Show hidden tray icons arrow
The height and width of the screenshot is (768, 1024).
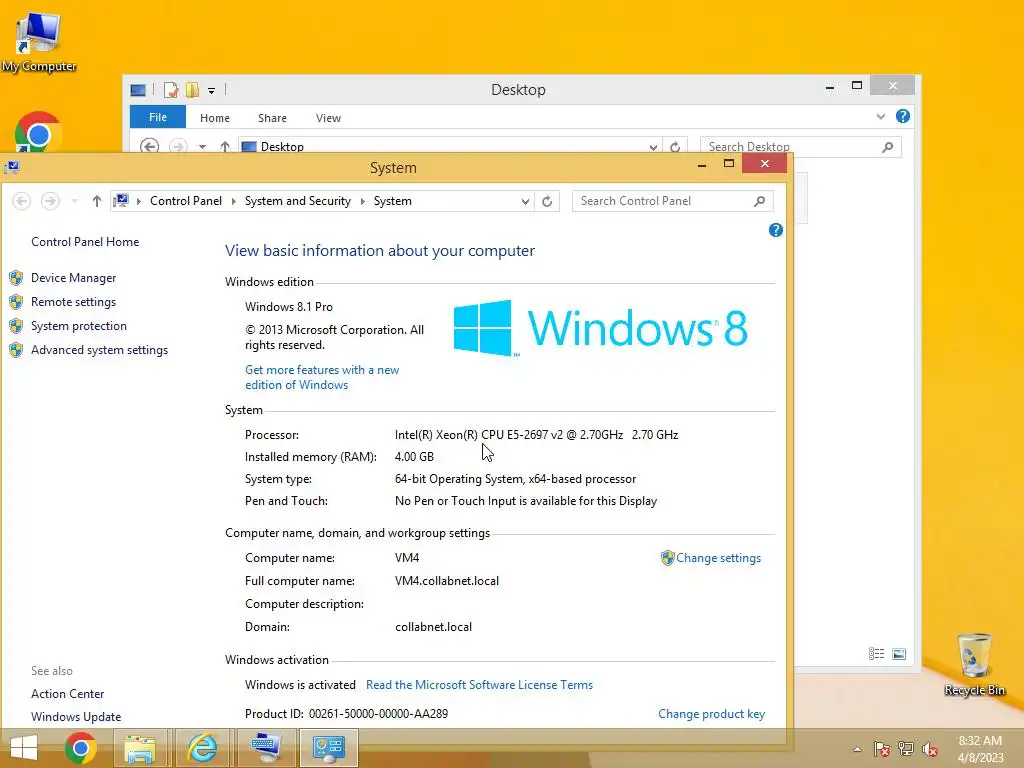coord(857,749)
